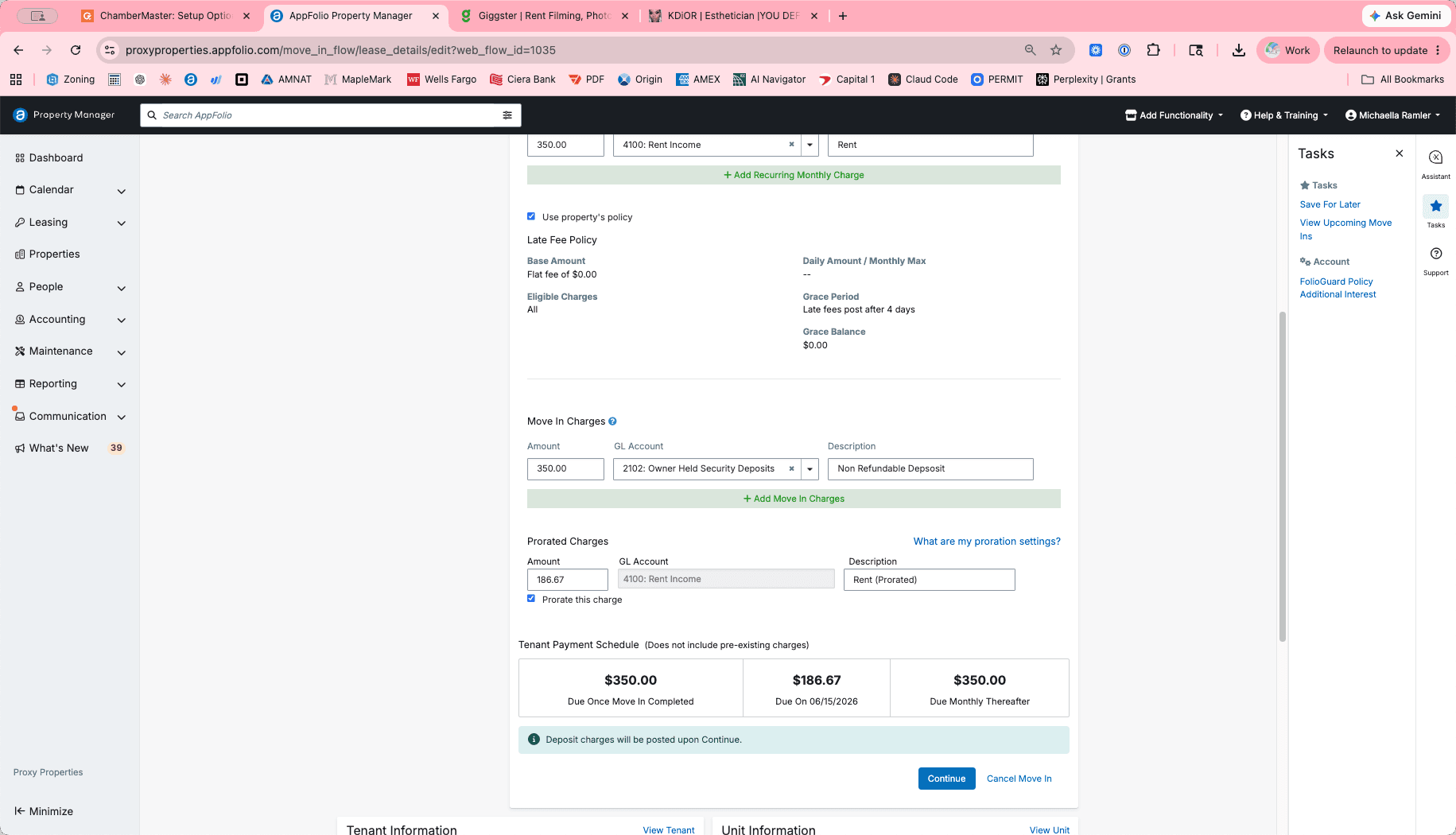Switch to the Giggster browser tab
Viewport: 1456px width, 835px height.
click(x=545, y=16)
